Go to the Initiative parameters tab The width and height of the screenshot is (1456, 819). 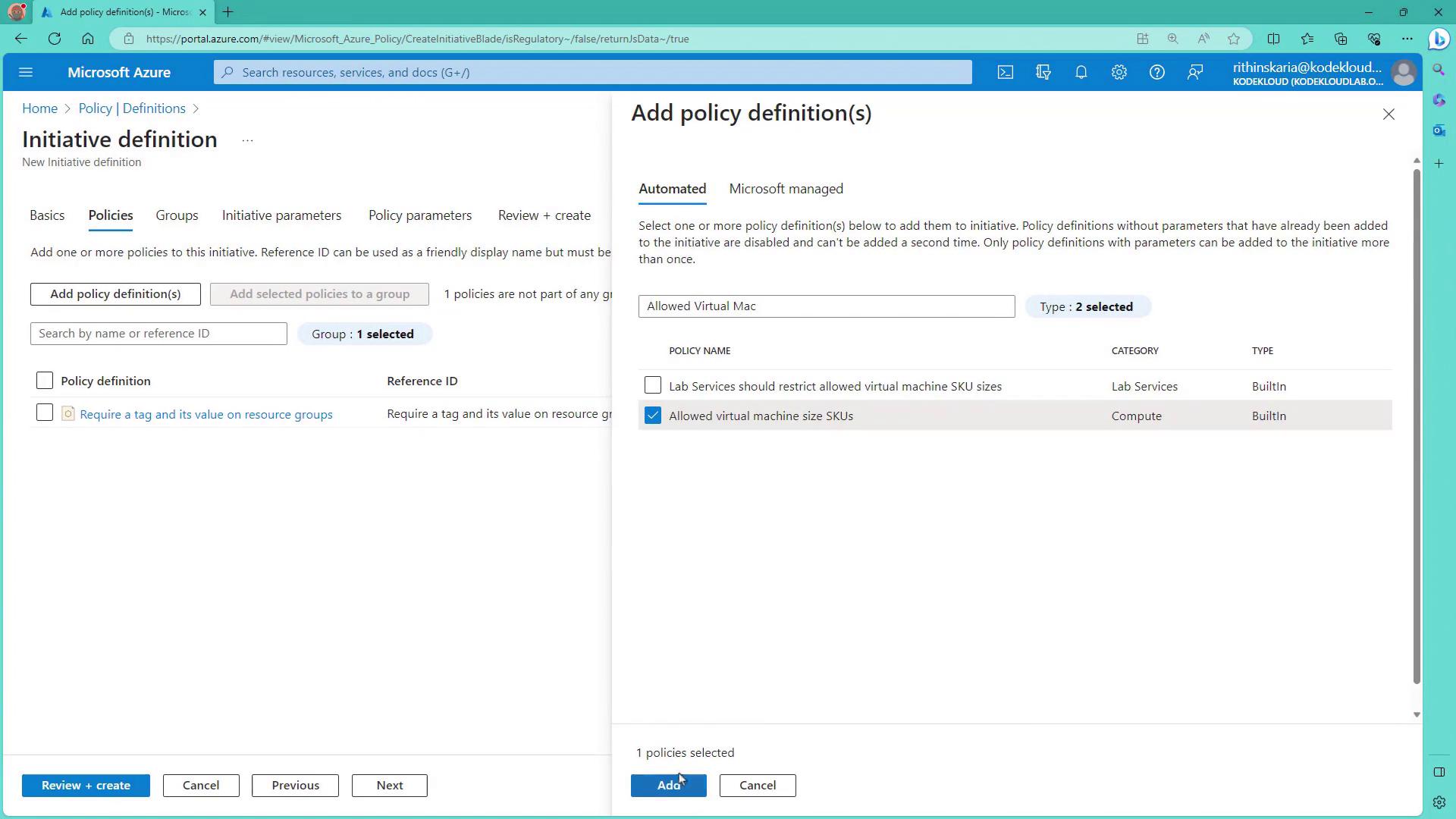(x=281, y=215)
